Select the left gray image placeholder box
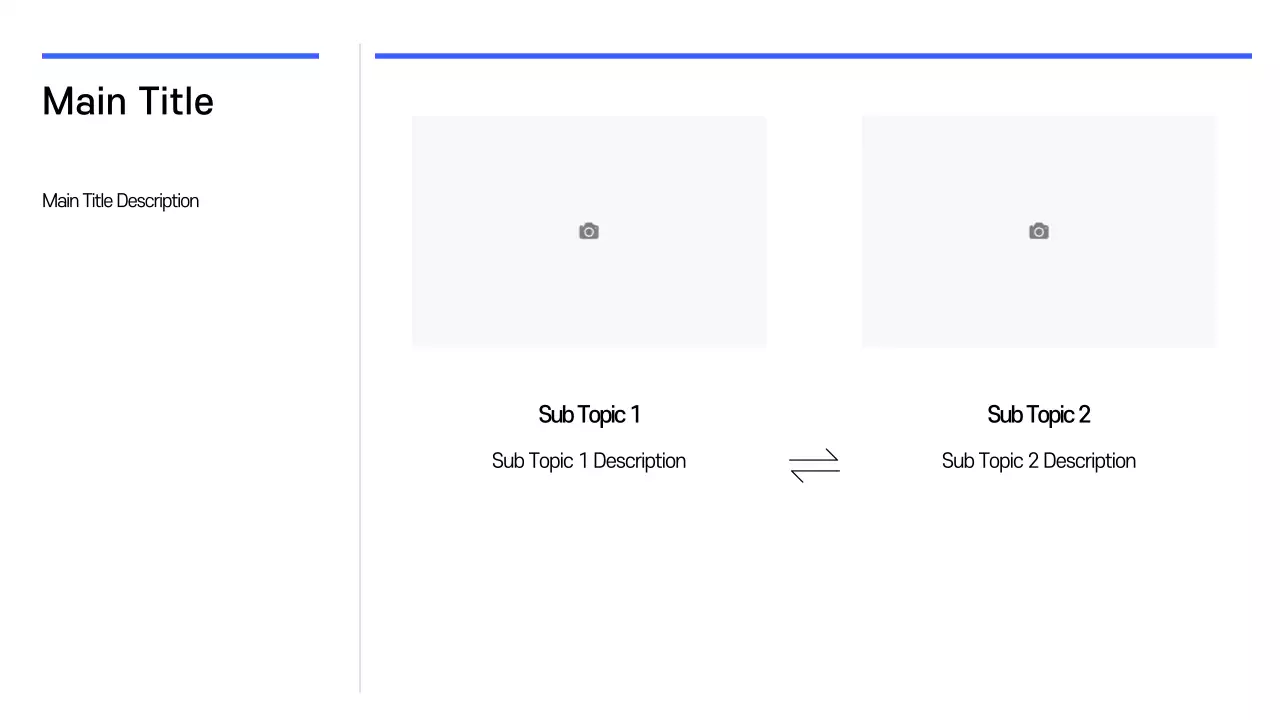 [x=589, y=290]
